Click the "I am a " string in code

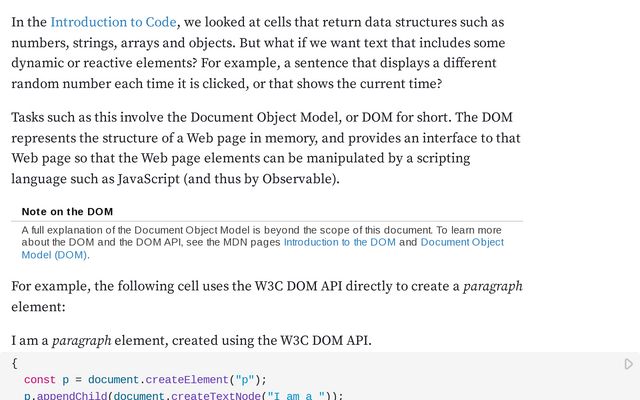point(296,396)
